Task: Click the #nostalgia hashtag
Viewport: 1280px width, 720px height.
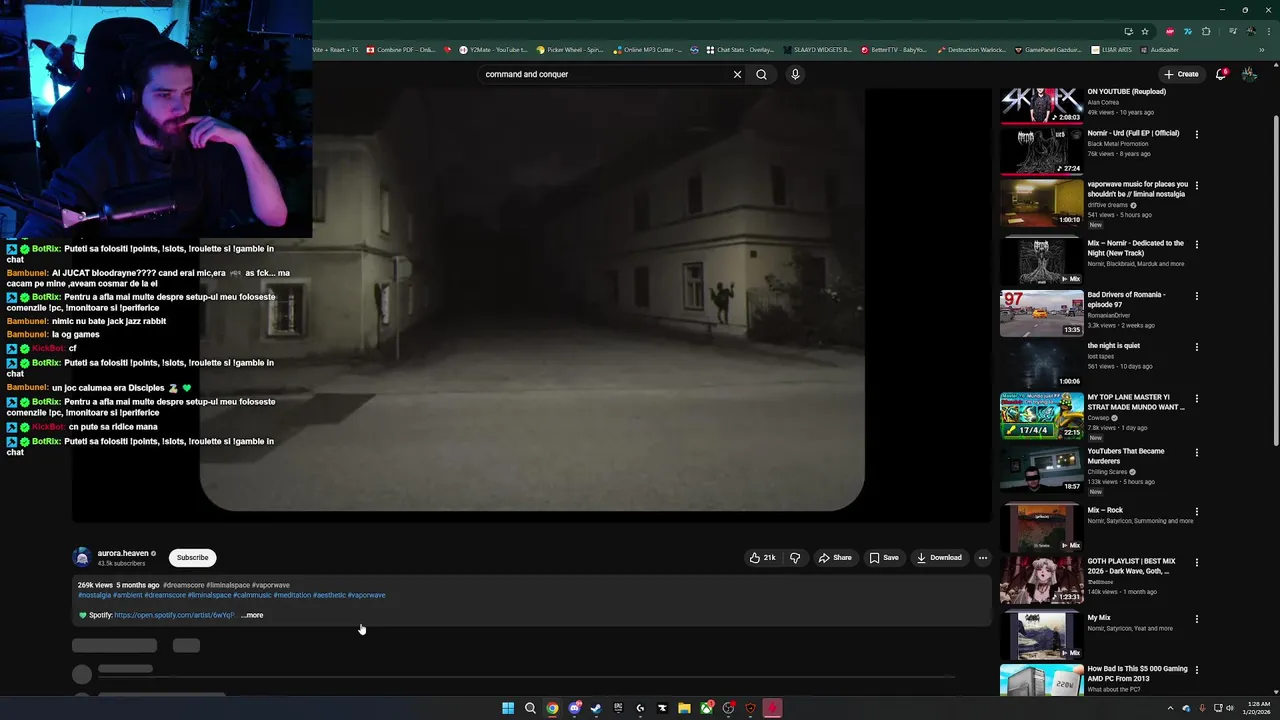Action: pyautogui.click(x=94, y=595)
